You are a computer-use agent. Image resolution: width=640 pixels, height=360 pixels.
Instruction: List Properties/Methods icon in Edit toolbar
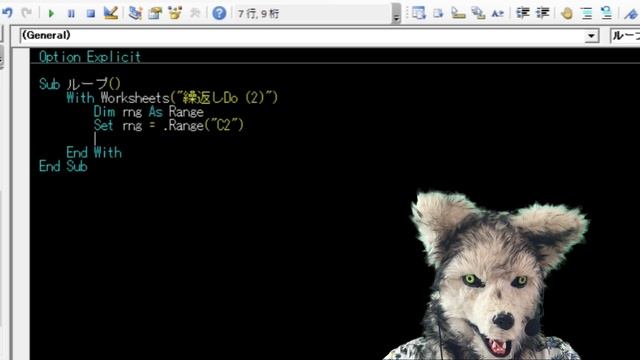(x=418, y=13)
